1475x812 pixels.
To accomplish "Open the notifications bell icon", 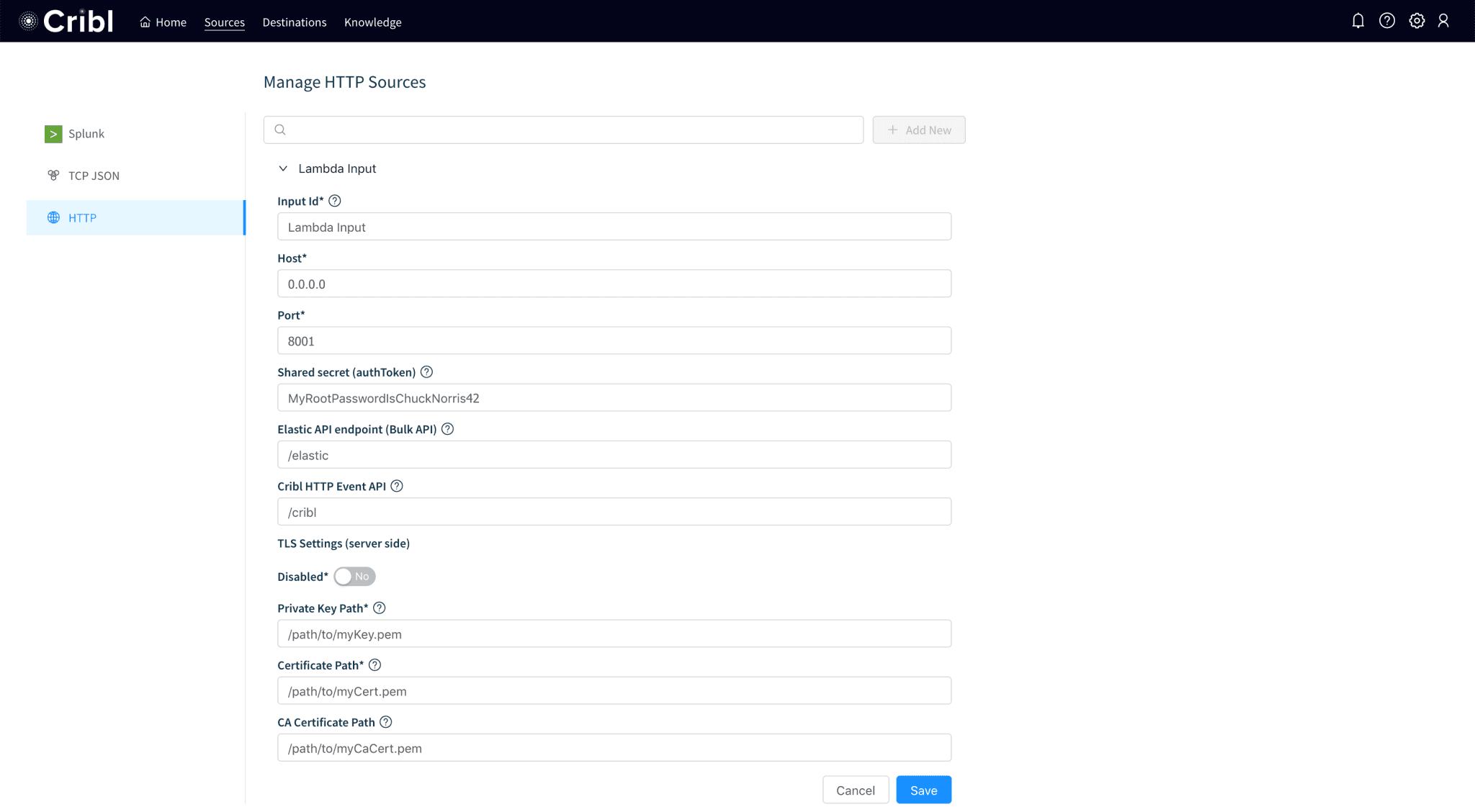I will pos(1358,21).
